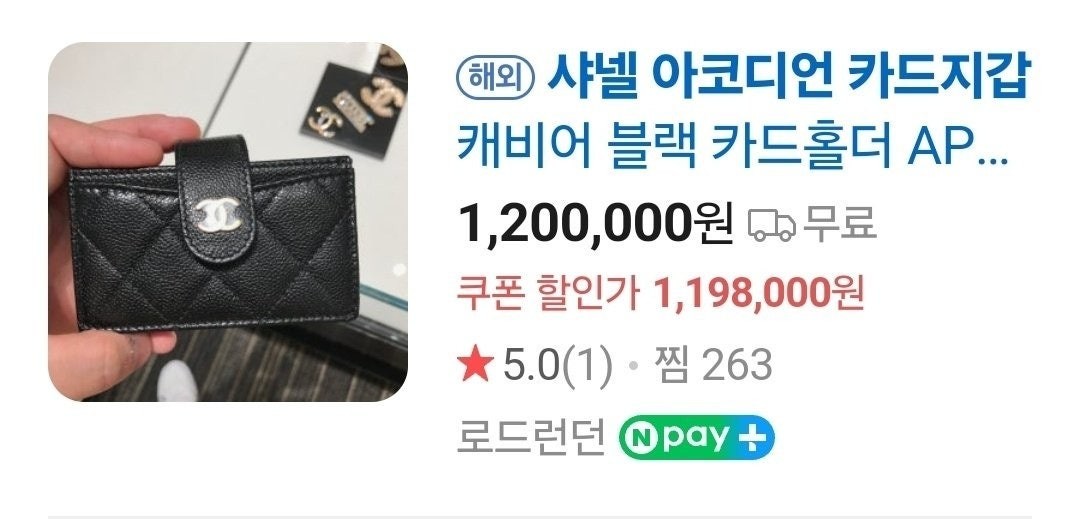Select the 캐비어 블랙 카드홀더 subtitle line
Screen dimensions: 1068x527
coord(732,146)
